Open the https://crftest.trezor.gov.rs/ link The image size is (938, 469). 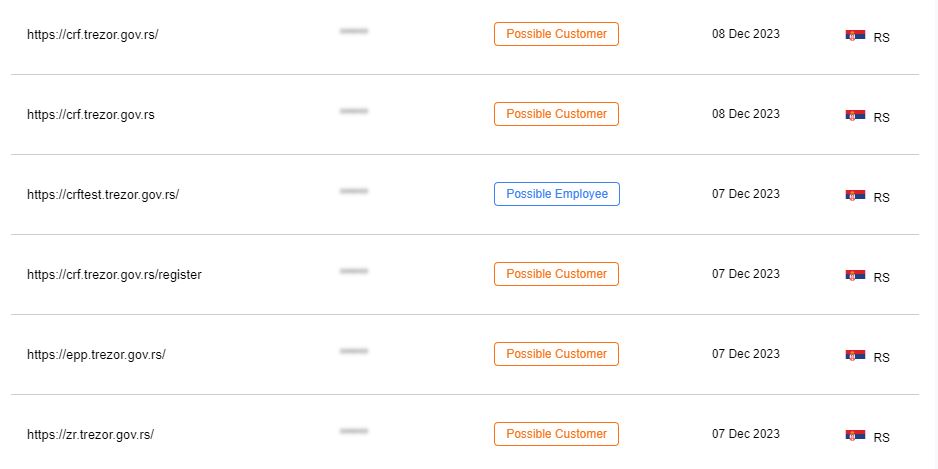click(103, 194)
